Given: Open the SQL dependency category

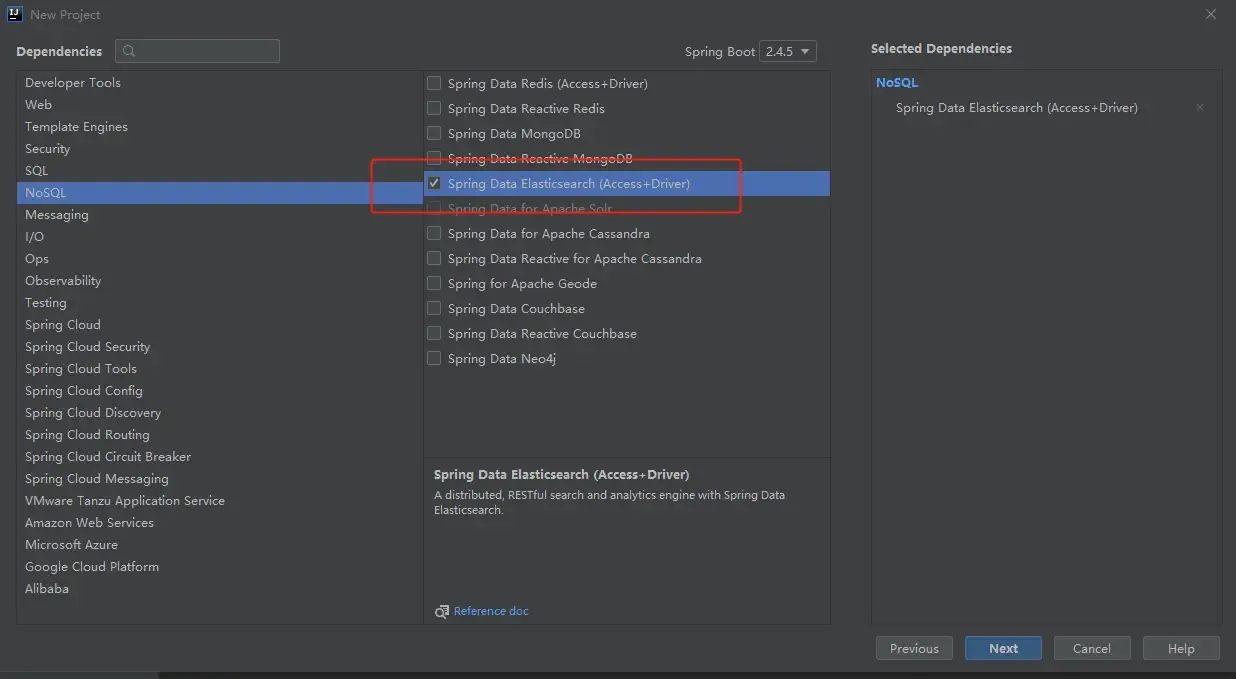Looking at the screenshot, I should point(37,171).
